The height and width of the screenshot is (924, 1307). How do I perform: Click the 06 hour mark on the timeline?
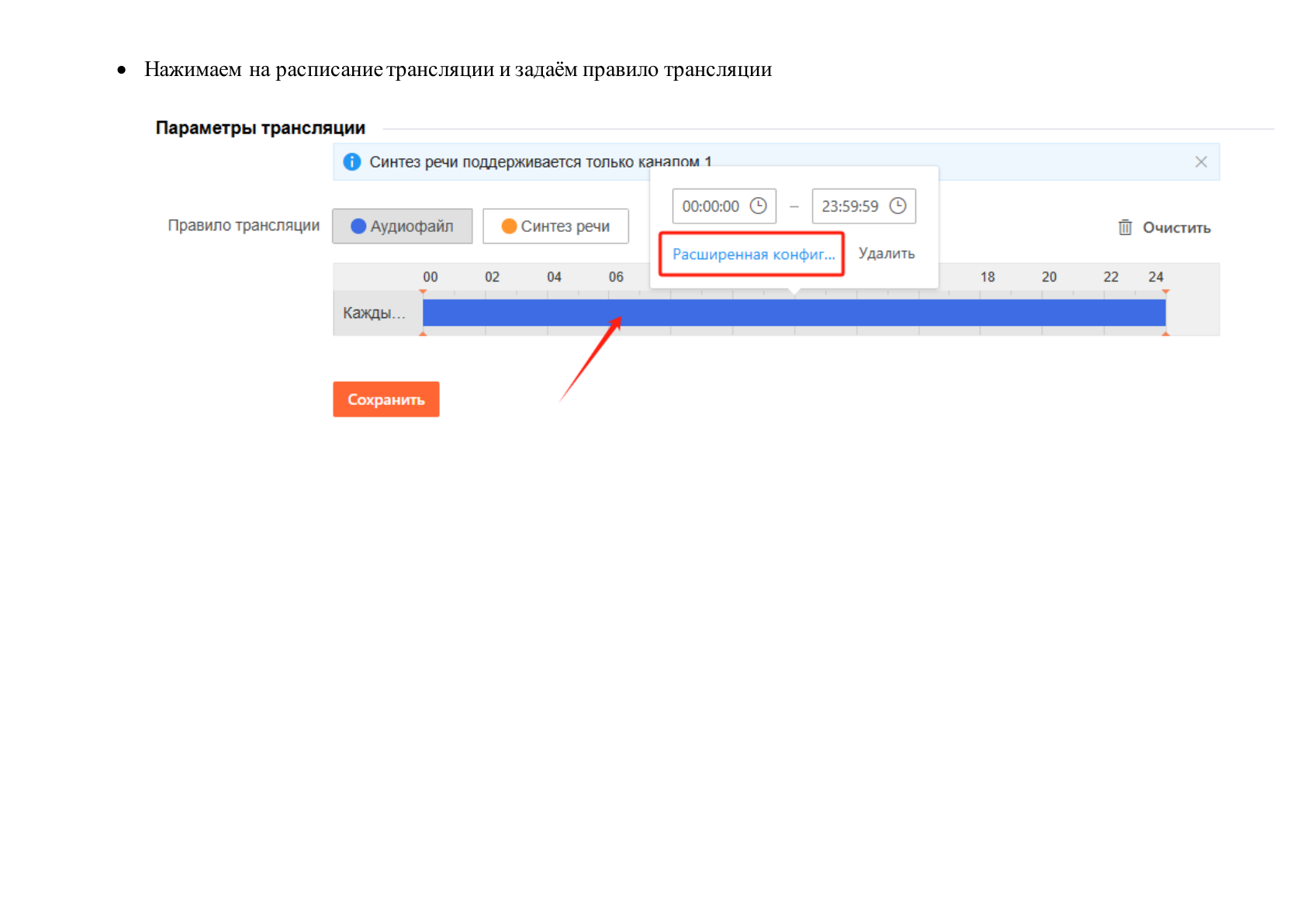[616, 277]
